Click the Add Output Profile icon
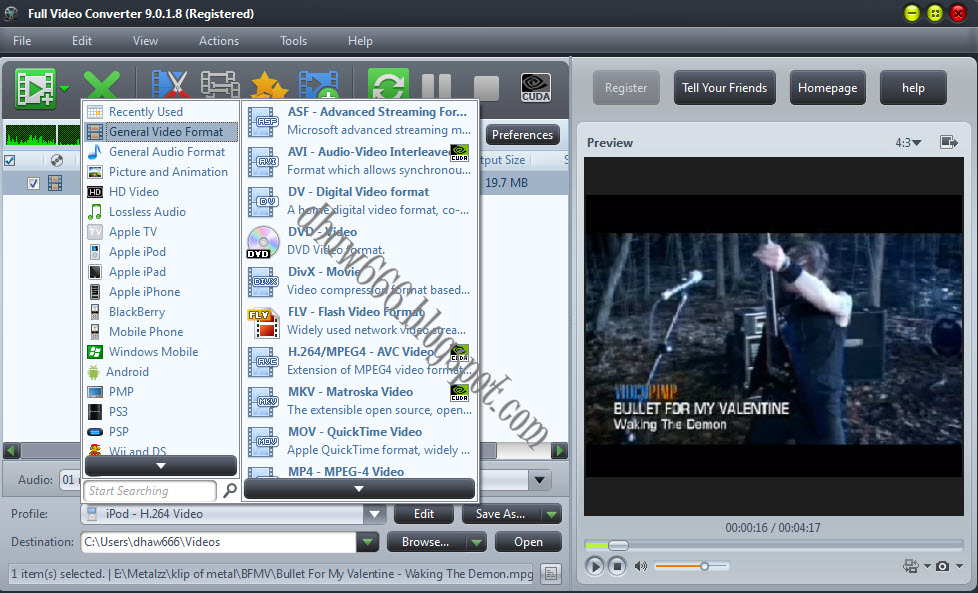Image resolution: width=978 pixels, height=593 pixels. coord(319,85)
